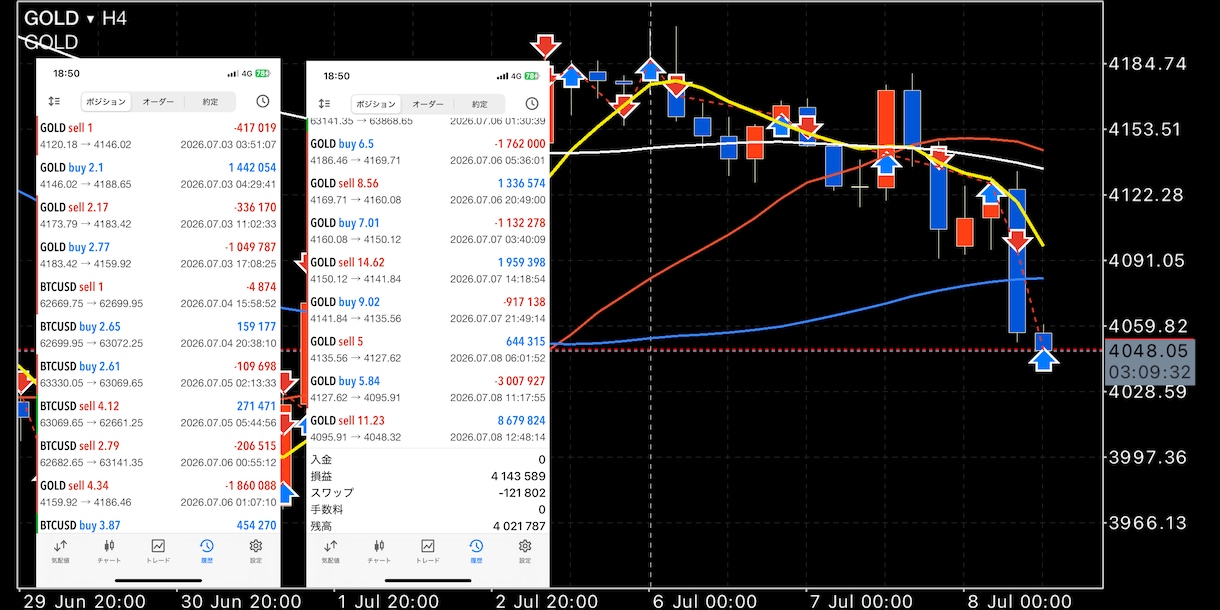Select オーダー segment in left phone
This screenshot has width=1220, height=610.
tap(158, 102)
